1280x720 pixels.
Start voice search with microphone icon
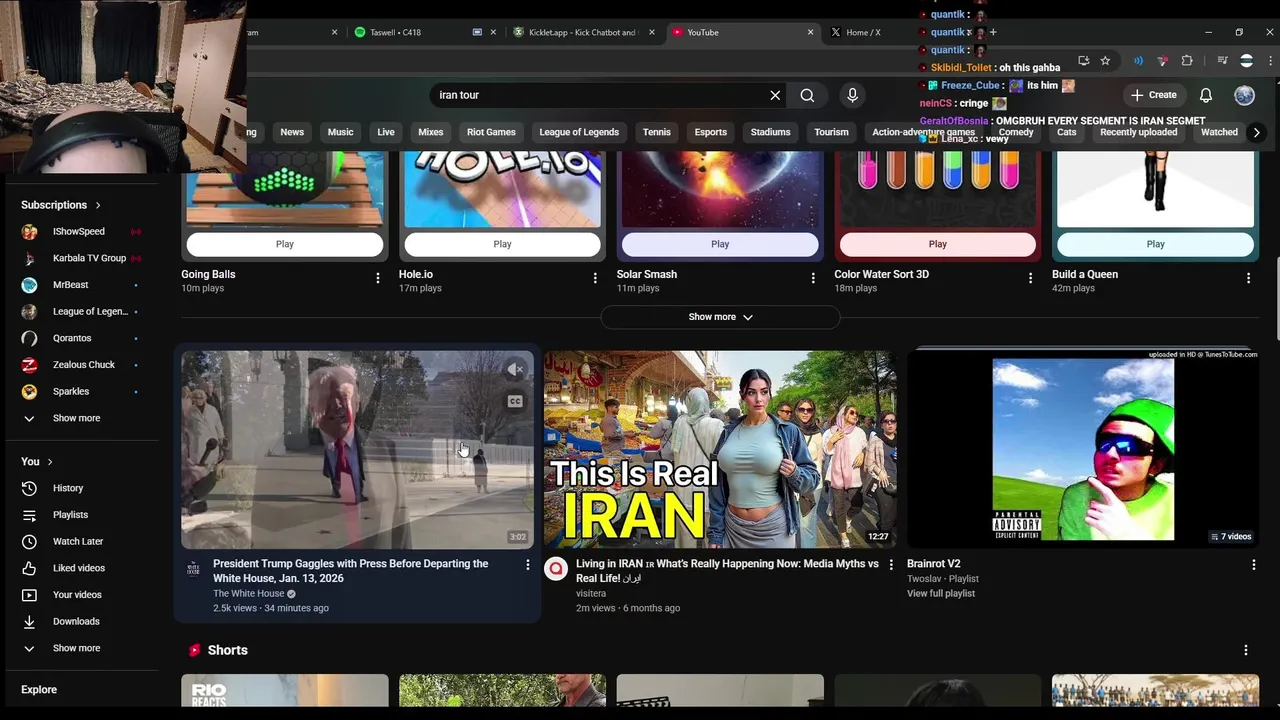[852, 95]
